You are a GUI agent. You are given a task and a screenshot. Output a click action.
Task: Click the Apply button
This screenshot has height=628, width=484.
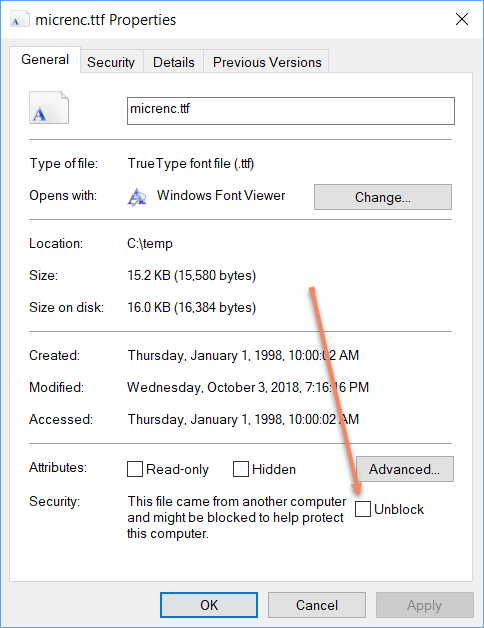[x=425, y=605]
